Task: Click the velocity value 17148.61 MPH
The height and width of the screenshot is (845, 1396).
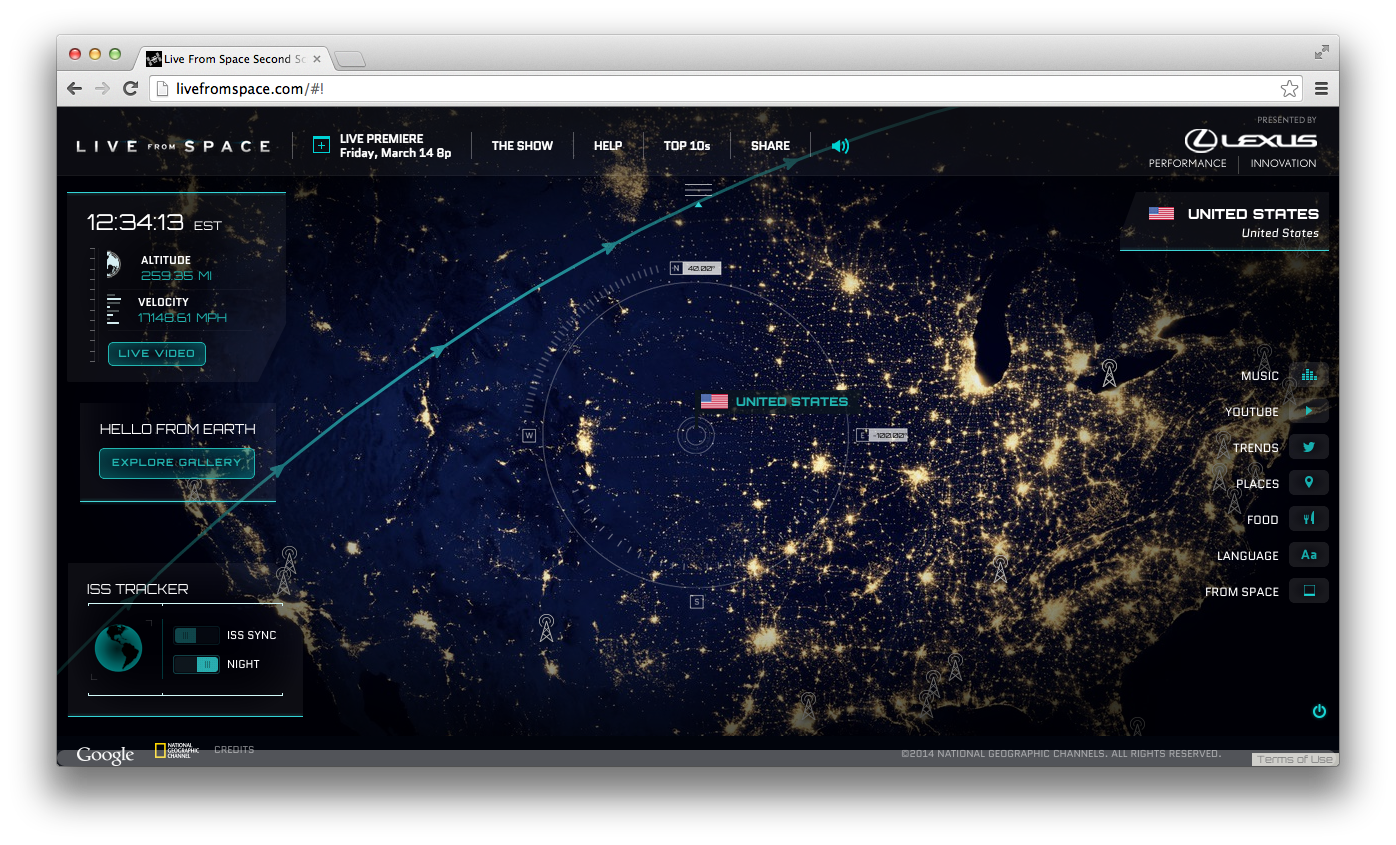Action: pyautogui.click(x=183, y=318)
